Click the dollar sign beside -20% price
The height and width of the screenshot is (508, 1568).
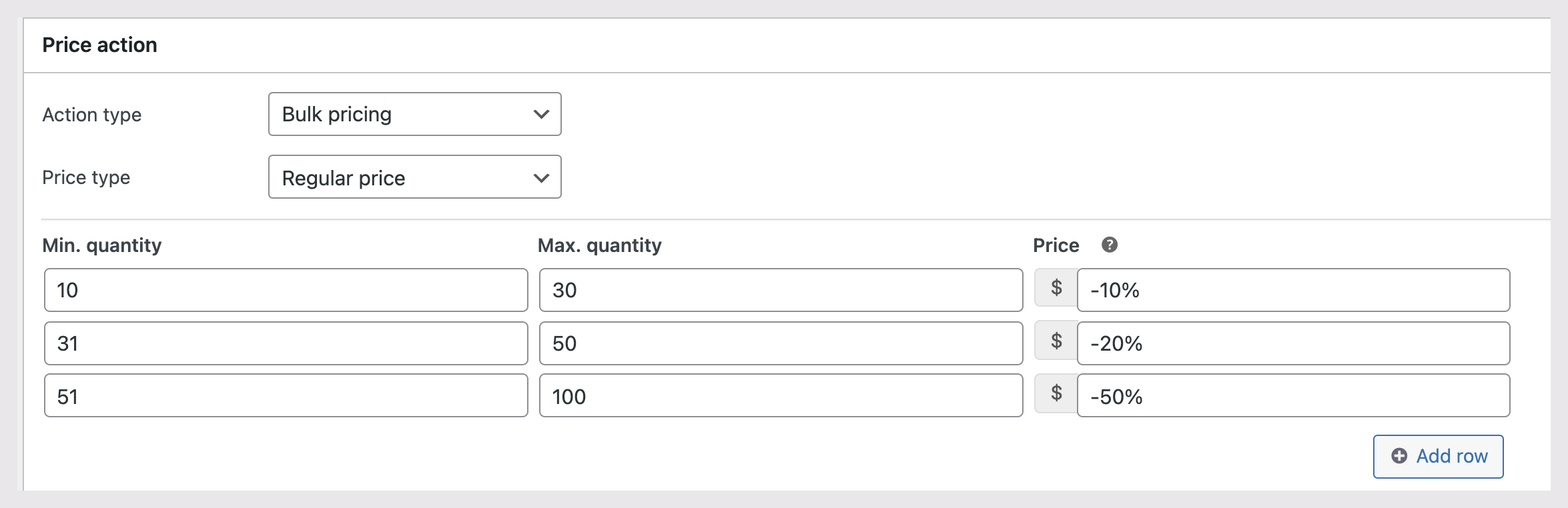[1056, 341]
